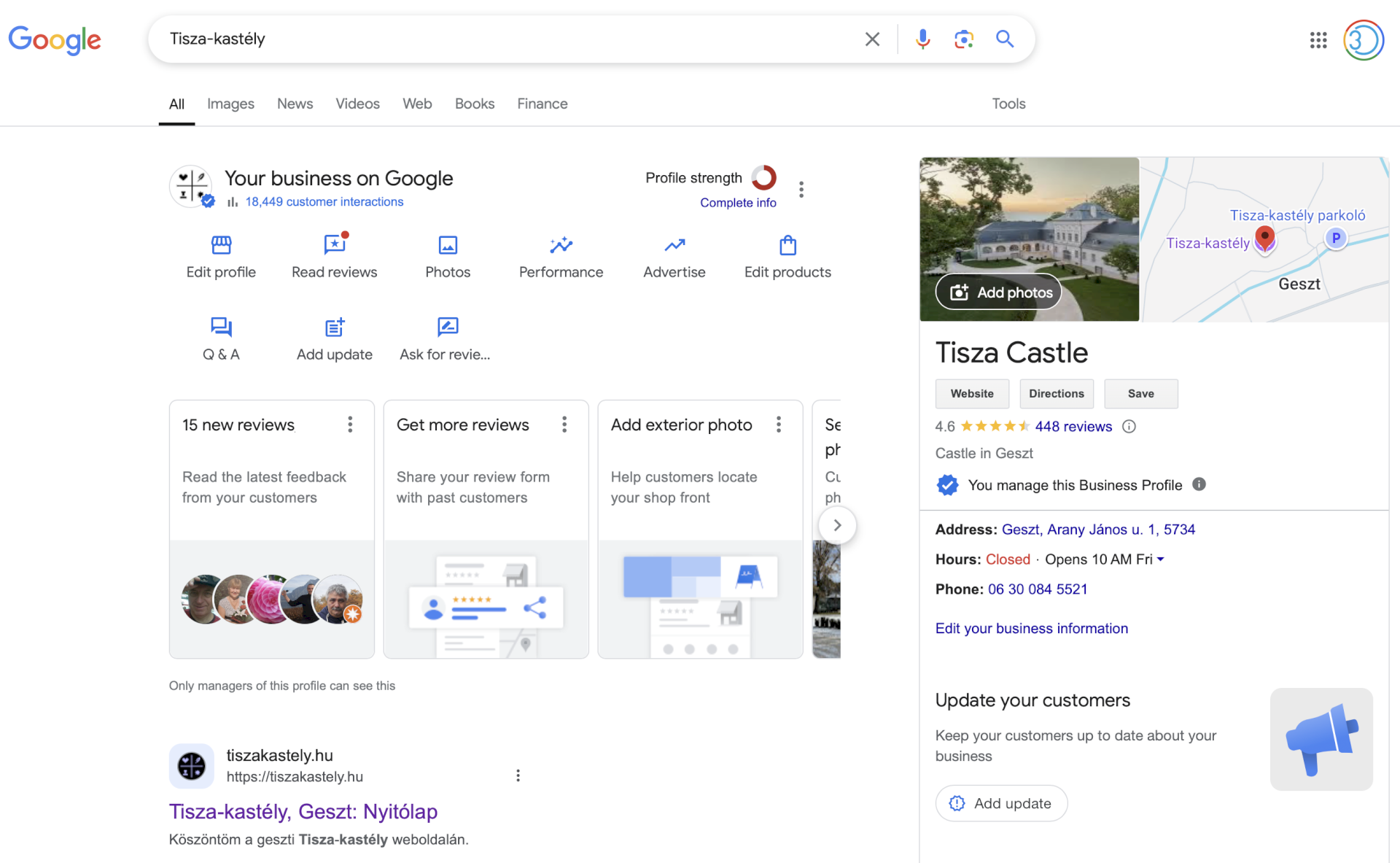Open the Add exterior photo card

click(701, 529)
